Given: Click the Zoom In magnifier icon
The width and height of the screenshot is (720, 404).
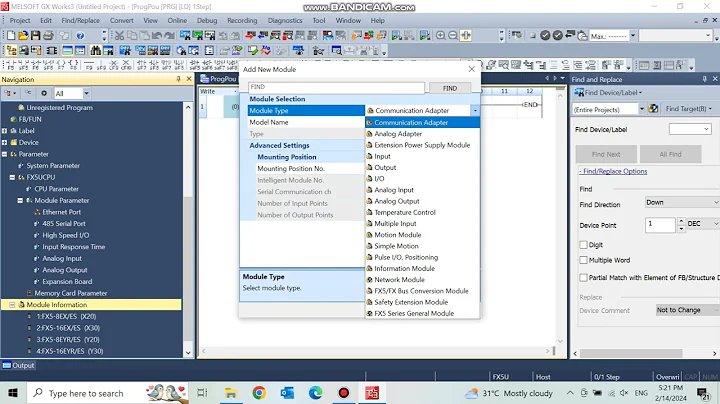Looking at the screenshot, I should (440, 35).
